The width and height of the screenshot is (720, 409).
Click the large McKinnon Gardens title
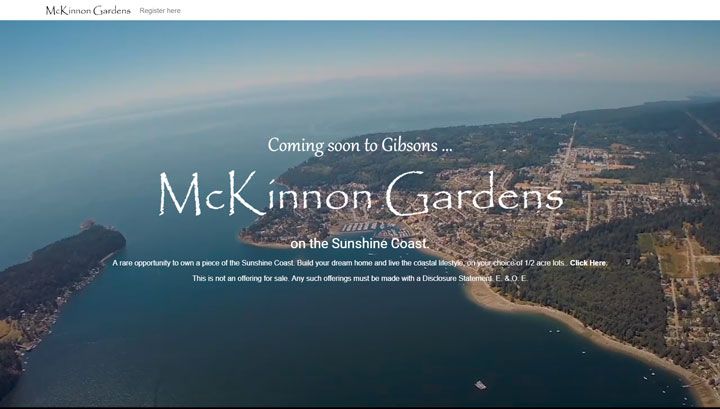tap(360, 195)
